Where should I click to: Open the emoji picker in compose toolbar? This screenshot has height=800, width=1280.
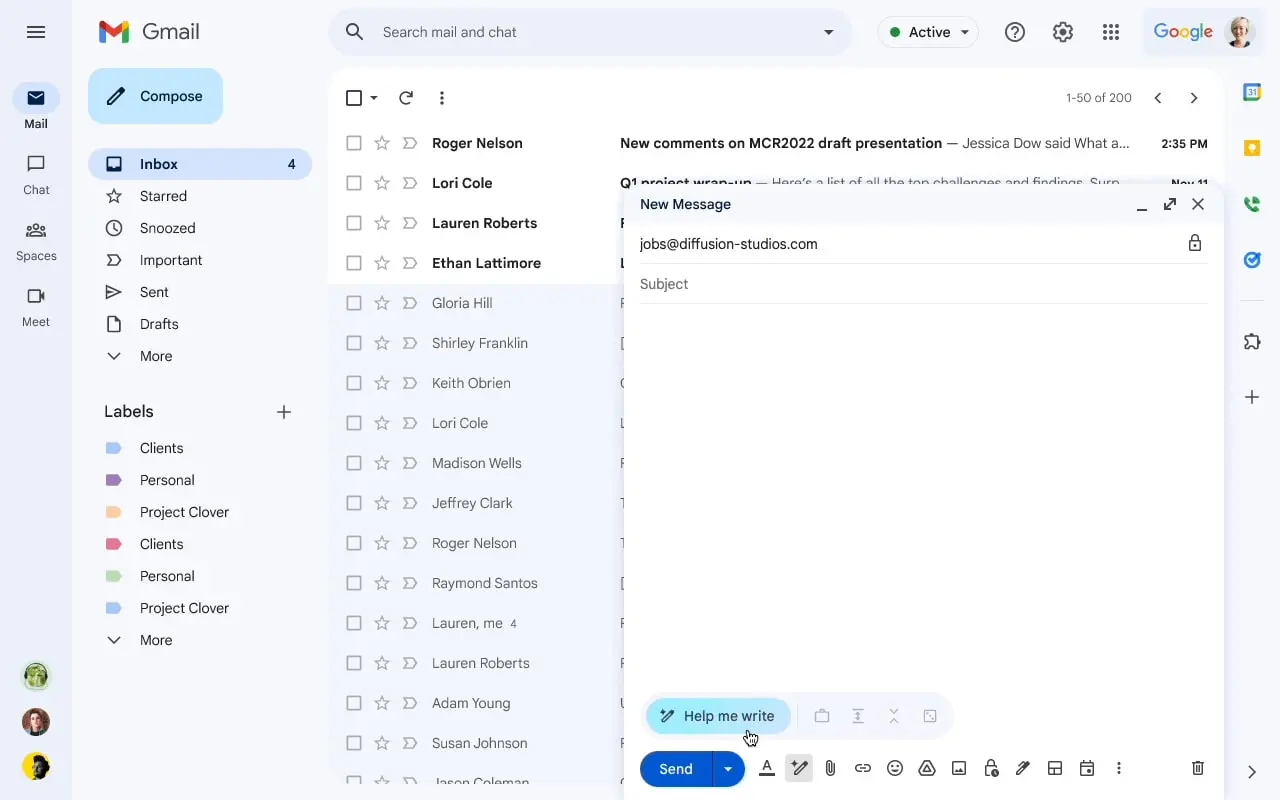895,768
